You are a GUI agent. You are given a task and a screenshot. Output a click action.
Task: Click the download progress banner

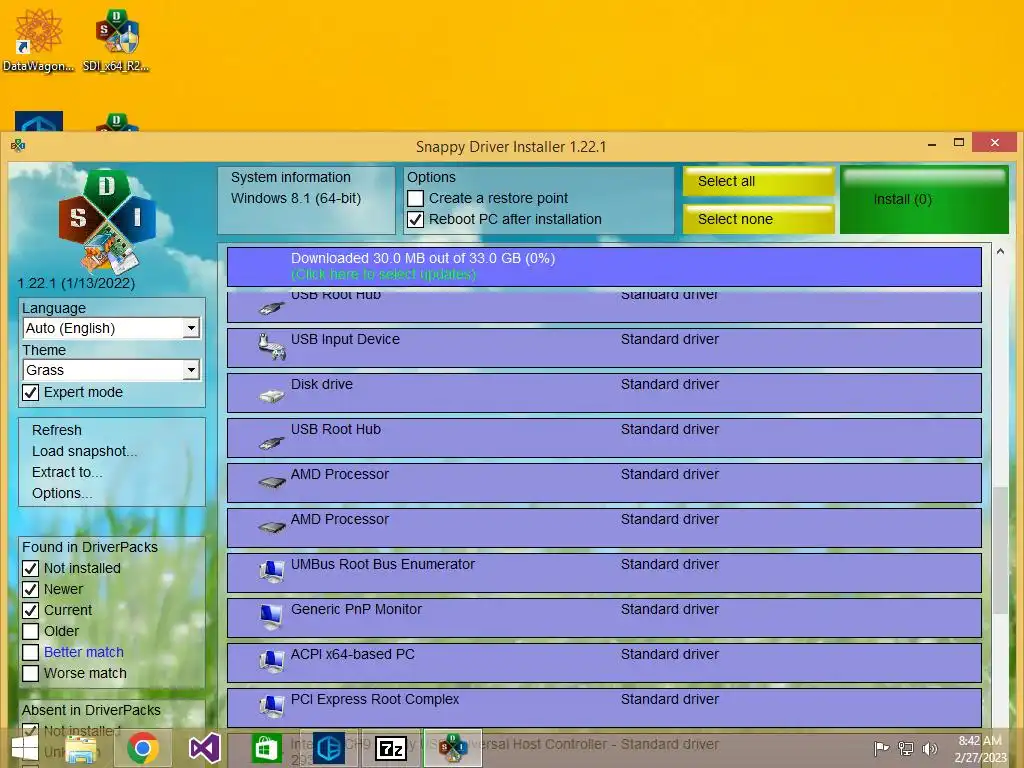[x=604, y=266]
